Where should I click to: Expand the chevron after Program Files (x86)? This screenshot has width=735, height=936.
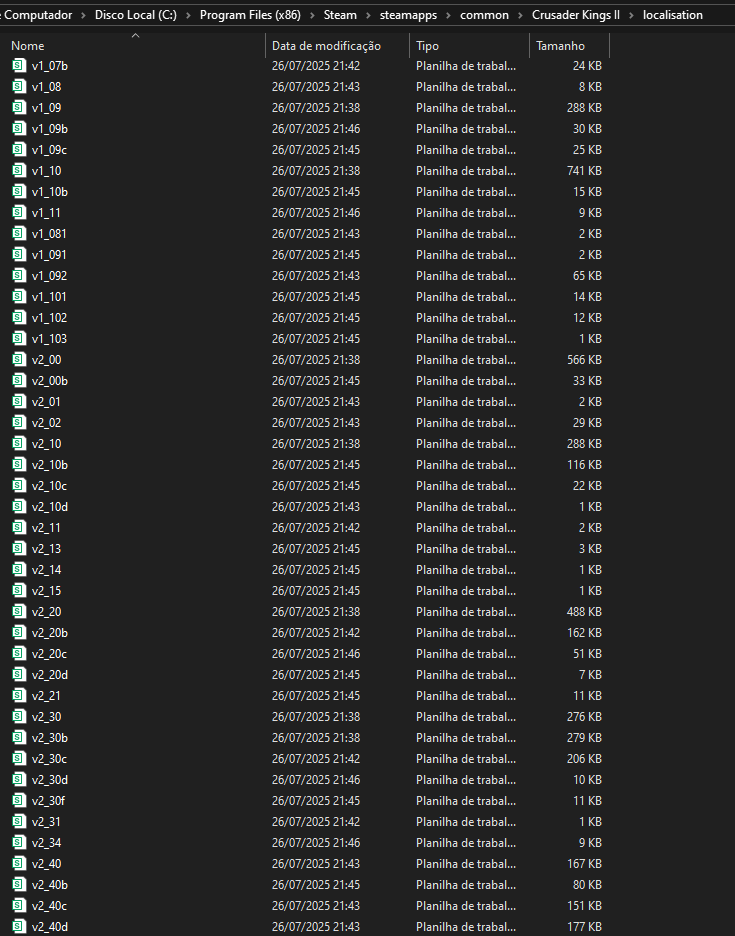tap(312, 15)
